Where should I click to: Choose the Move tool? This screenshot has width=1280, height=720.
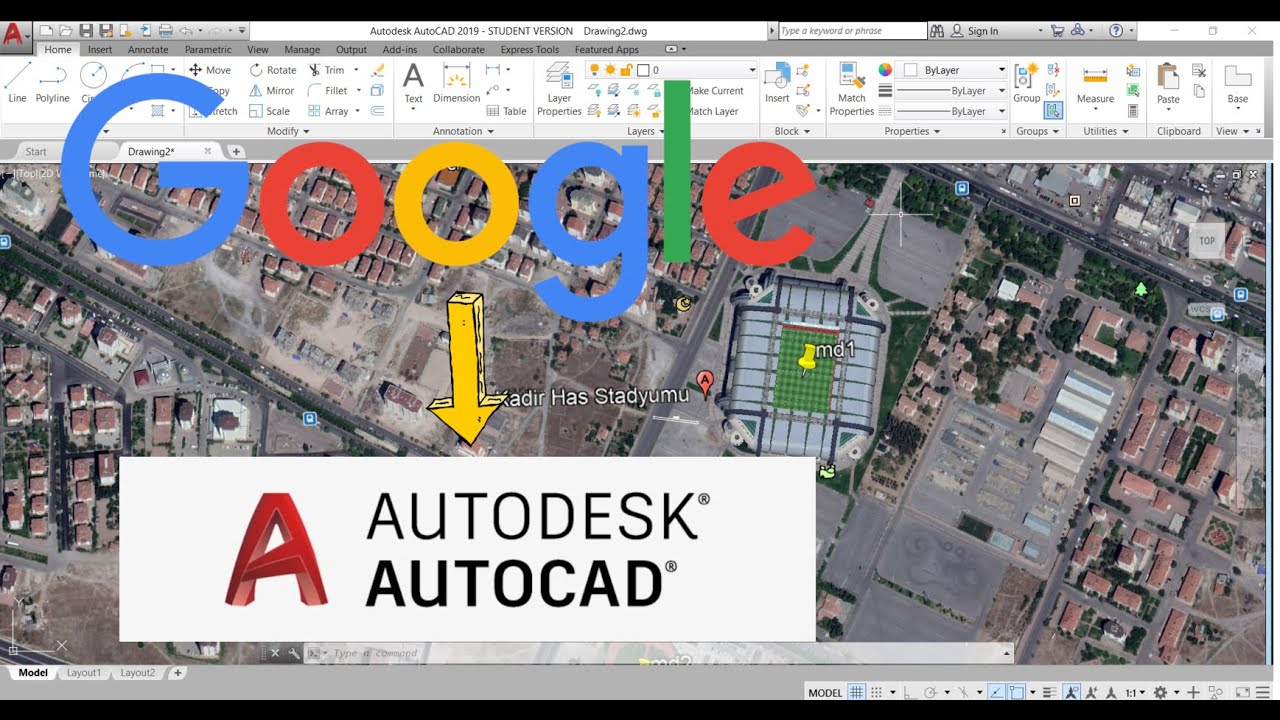tap(210, 70)
